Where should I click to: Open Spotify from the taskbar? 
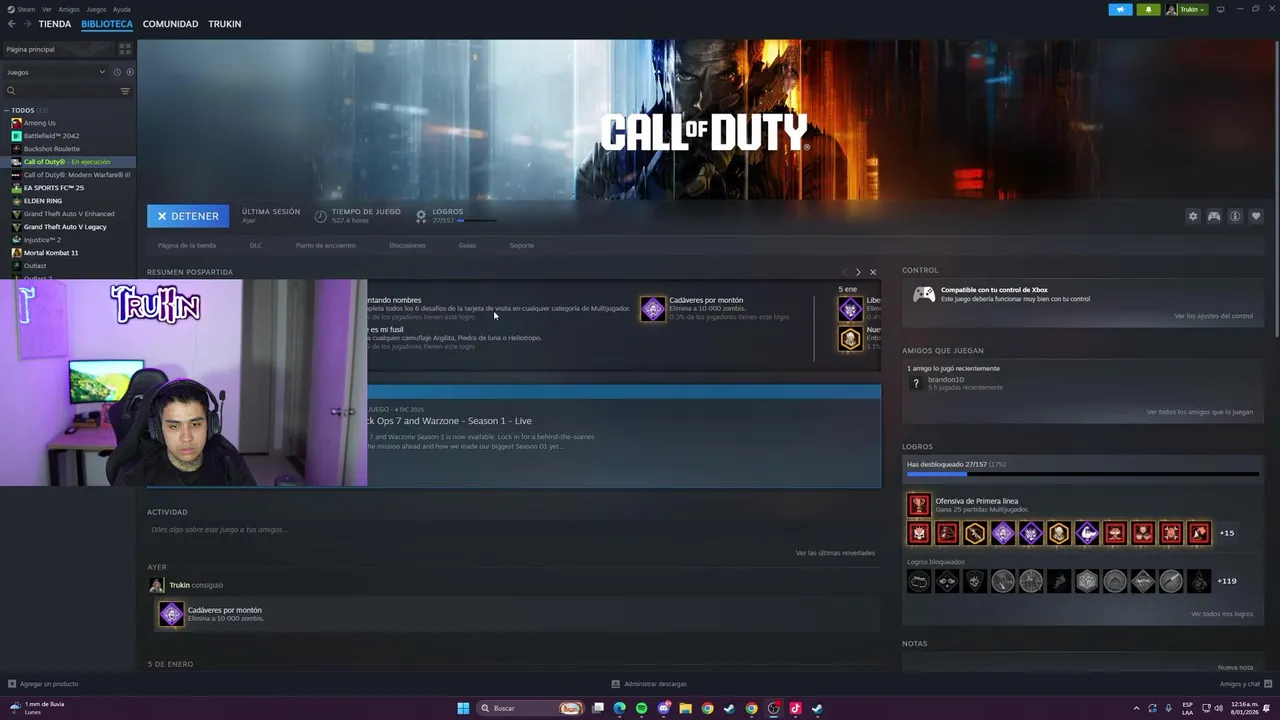[x=641, y=708]
